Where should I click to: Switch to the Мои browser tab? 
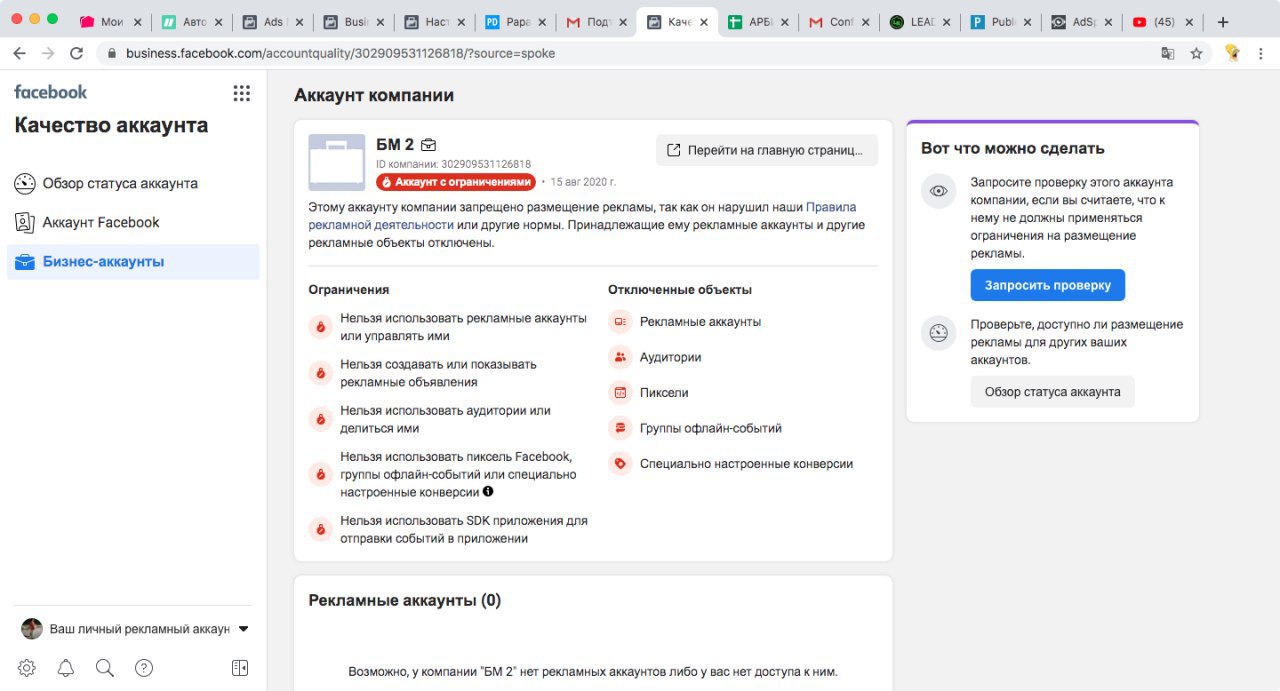click(111, 22)
